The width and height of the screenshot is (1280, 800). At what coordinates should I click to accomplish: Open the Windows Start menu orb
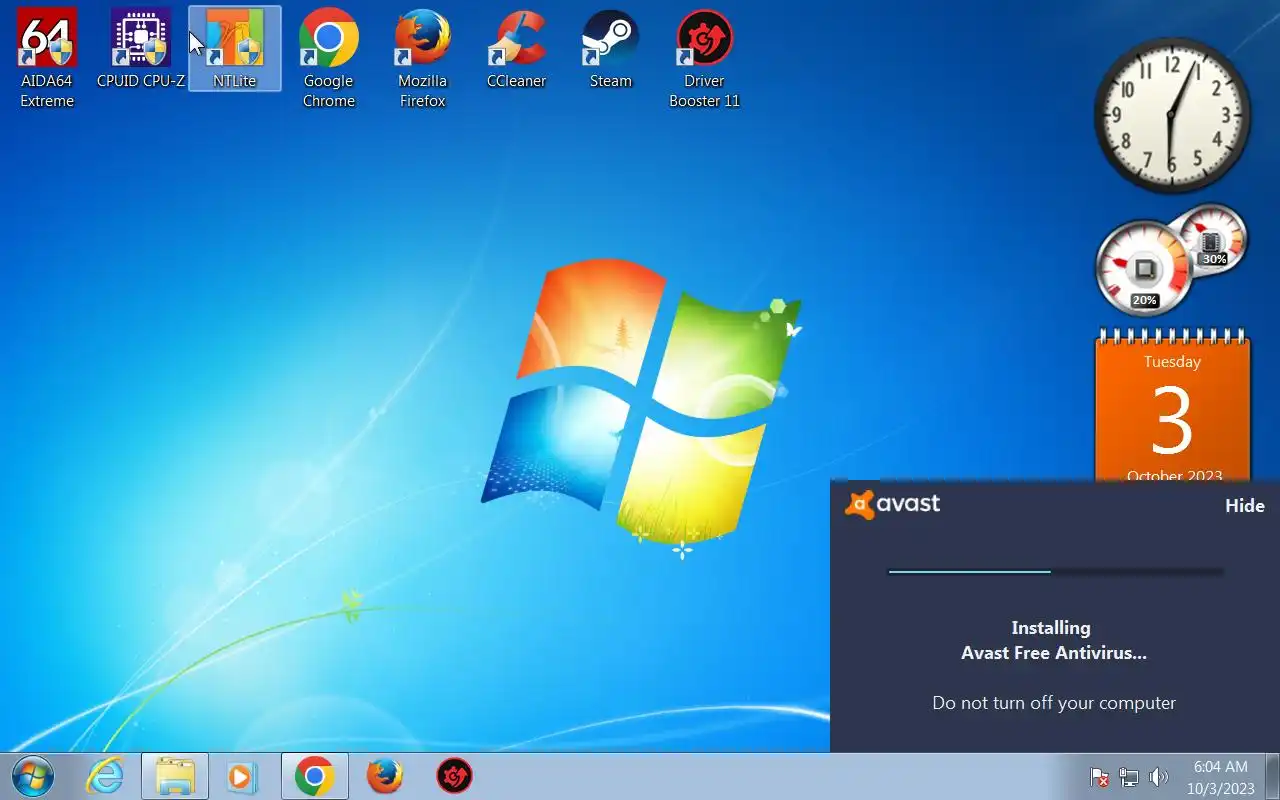[33, 776]
